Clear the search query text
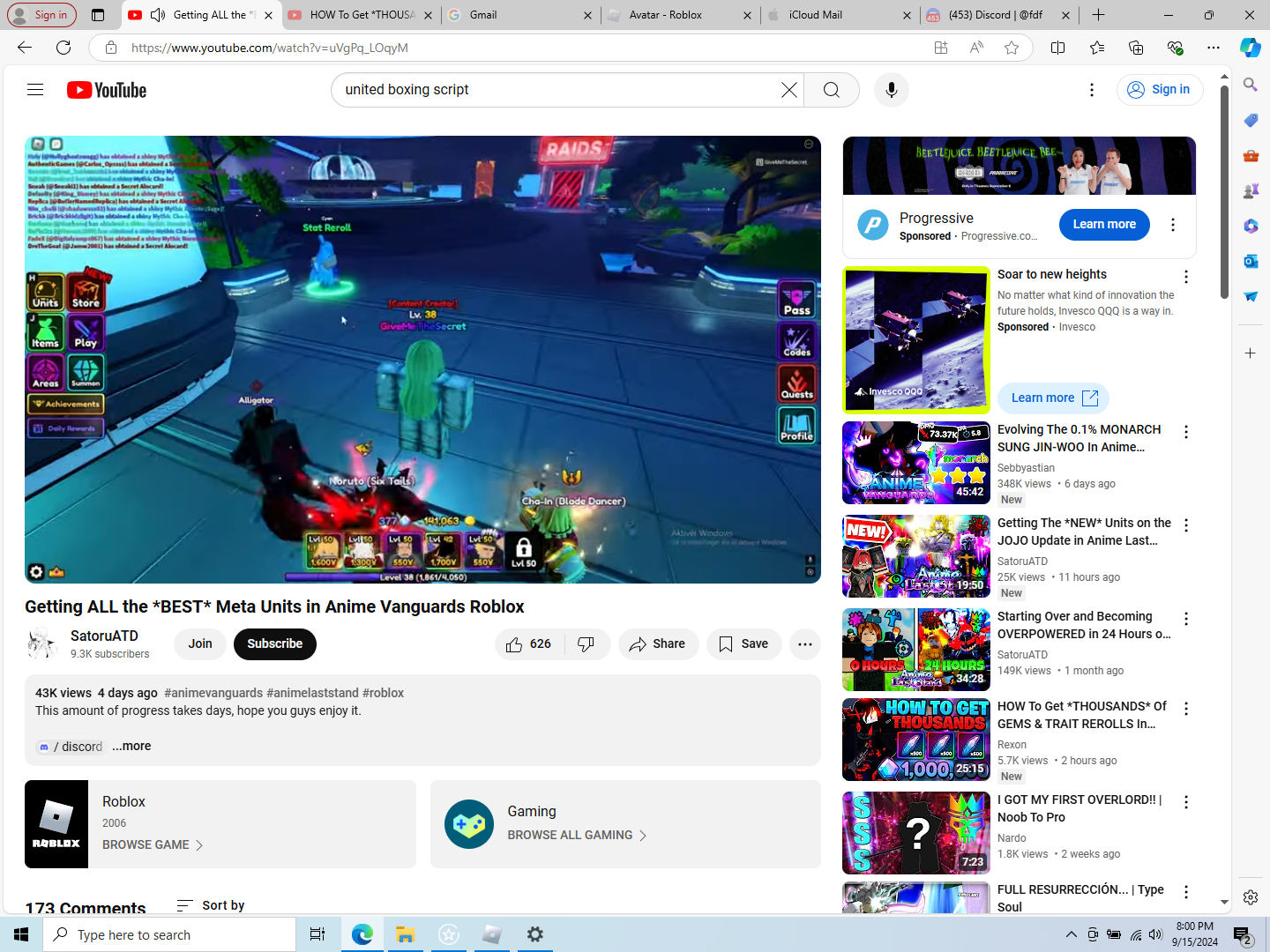 pyautogui.click(x=788, y=90)
